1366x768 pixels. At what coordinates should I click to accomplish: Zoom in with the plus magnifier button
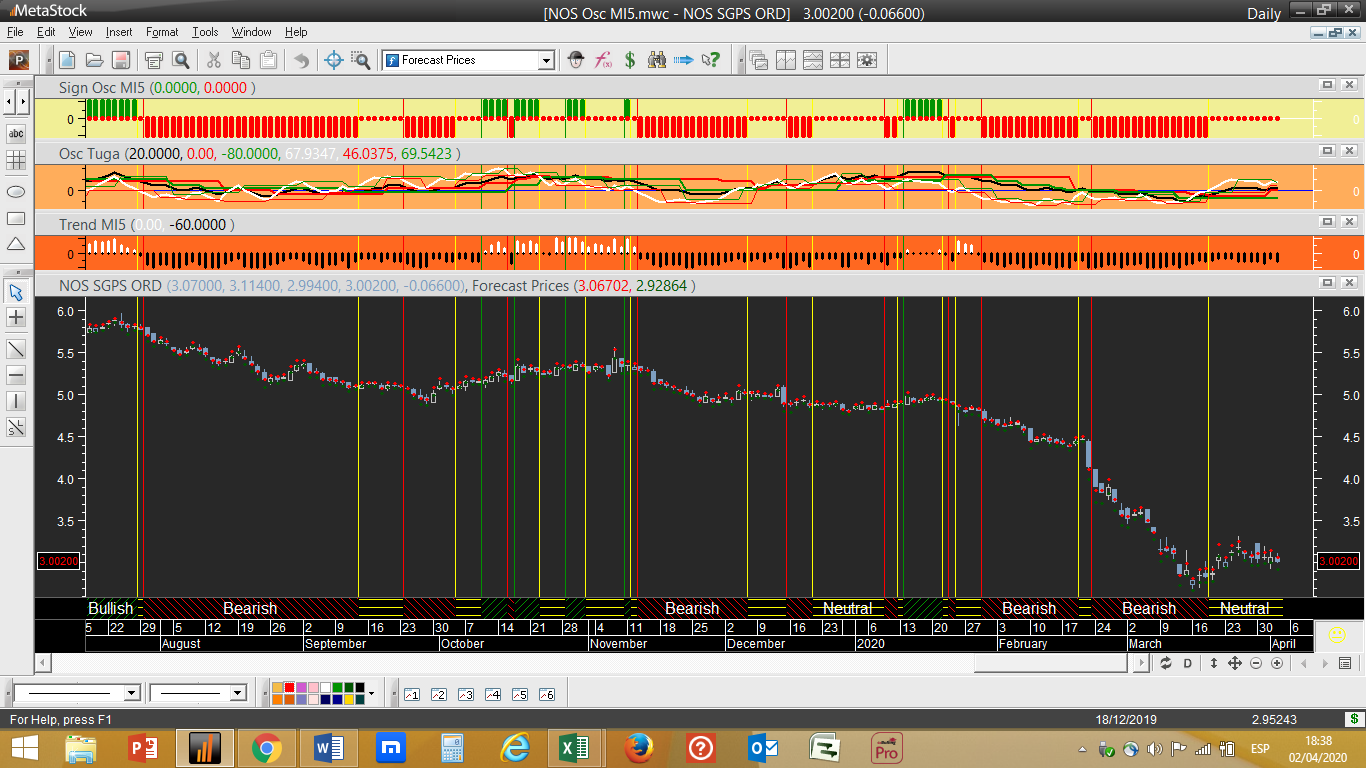[1276, 663]
